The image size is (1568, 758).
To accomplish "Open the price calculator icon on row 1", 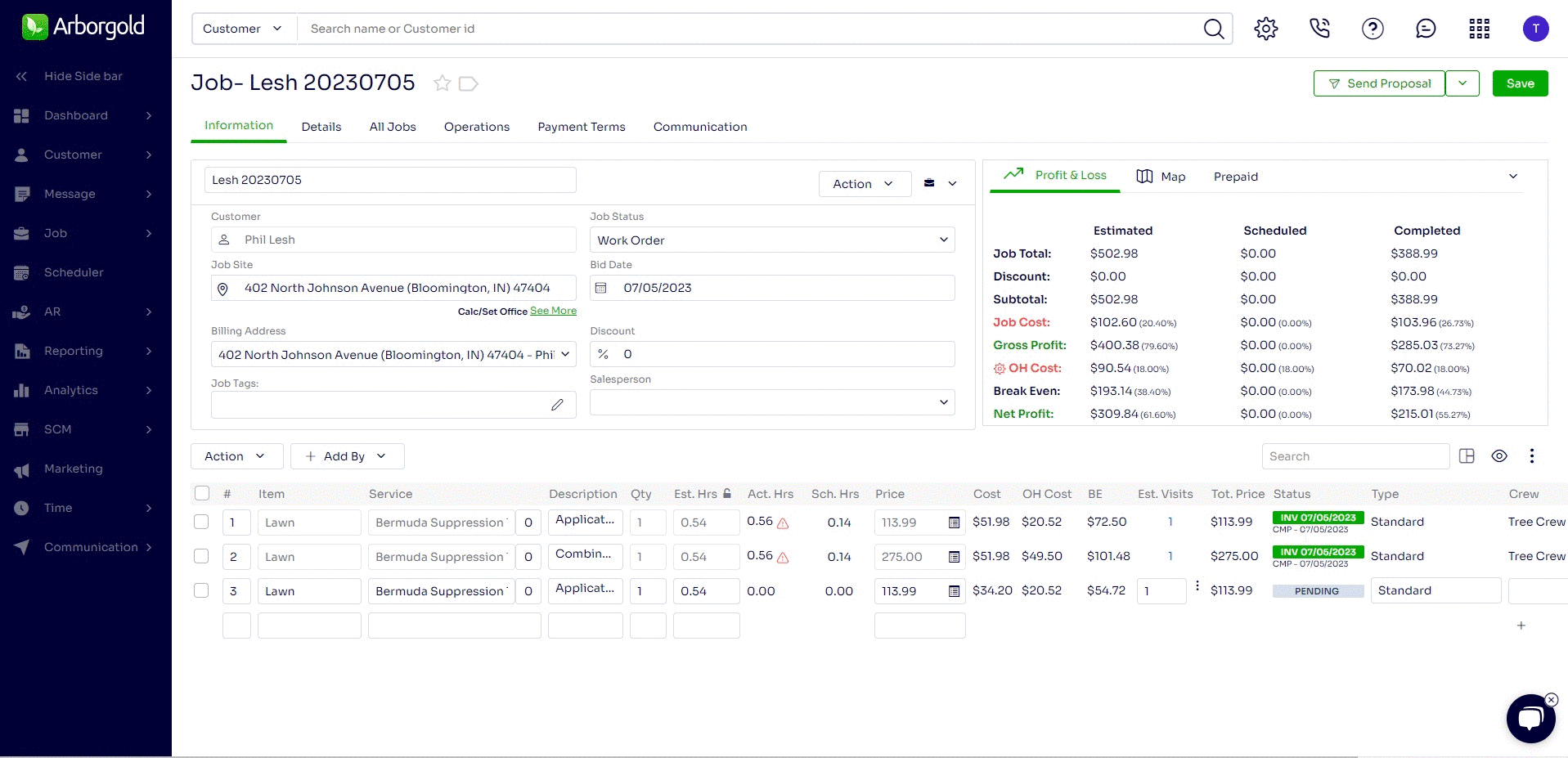I will click(x=954, y=522).
